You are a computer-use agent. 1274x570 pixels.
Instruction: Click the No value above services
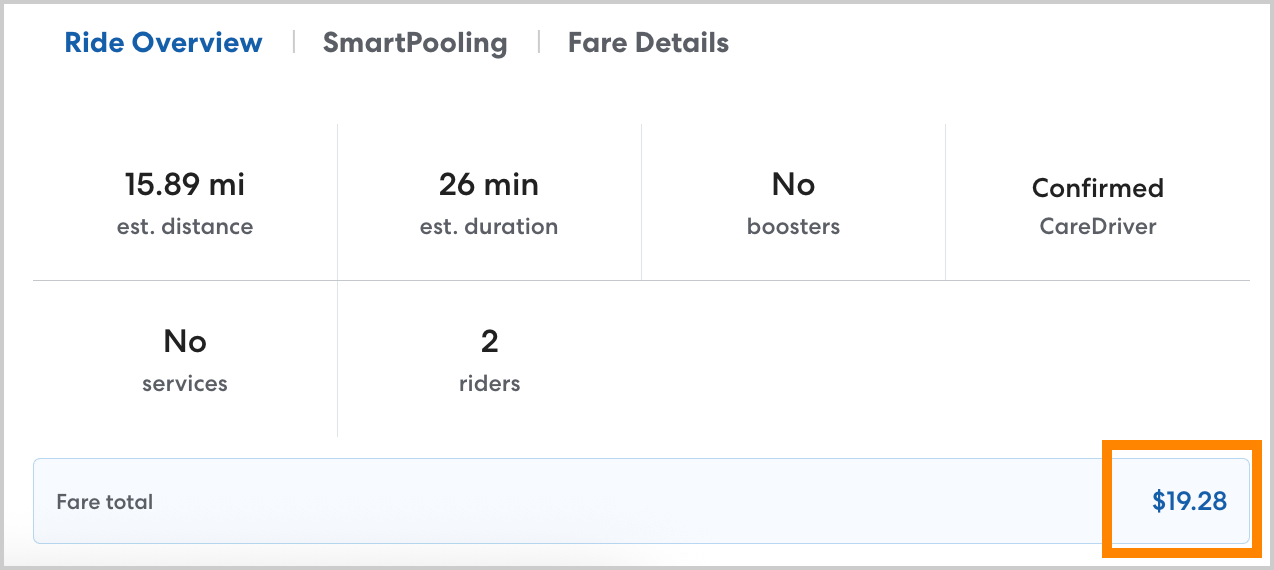185,342
